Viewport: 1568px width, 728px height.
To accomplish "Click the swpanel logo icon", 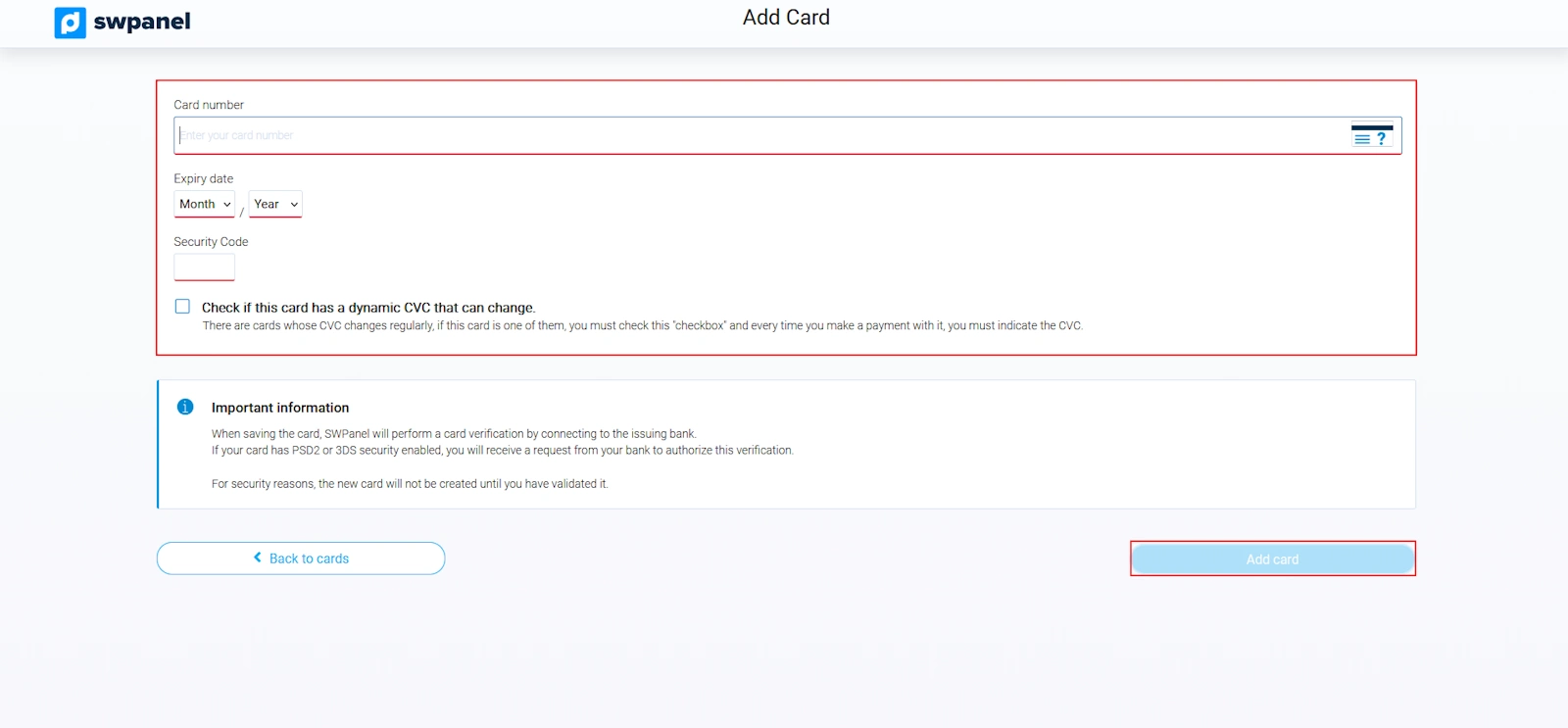I will pos(70,23).
